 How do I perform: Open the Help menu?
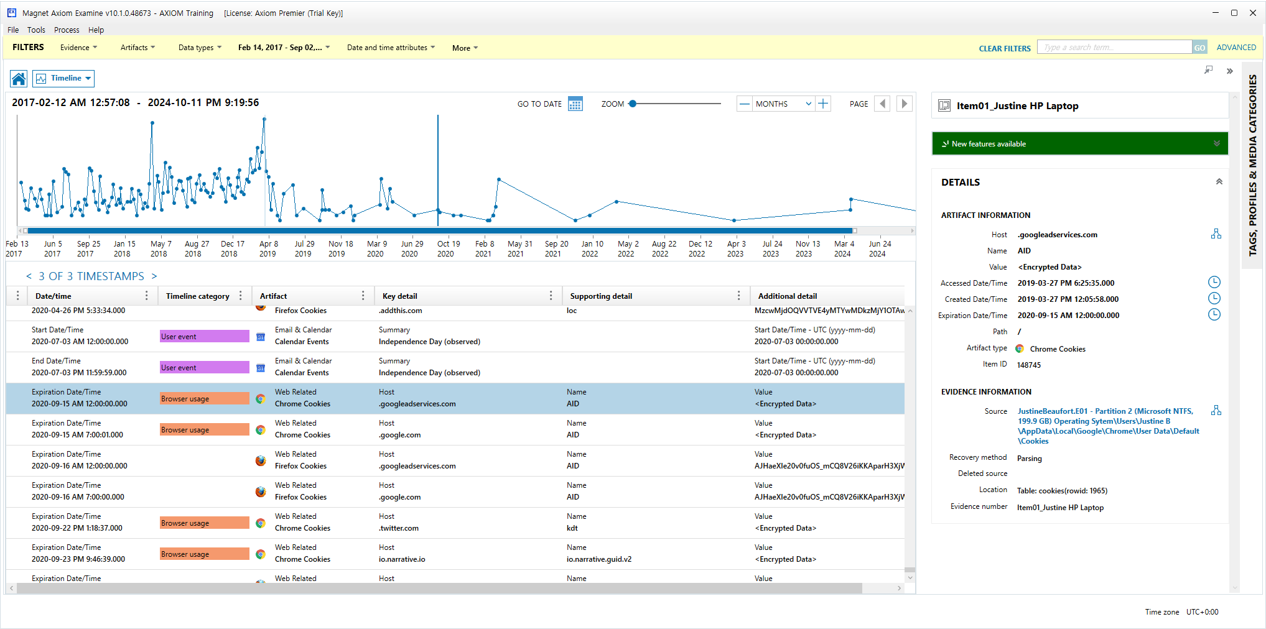(96, 30)
